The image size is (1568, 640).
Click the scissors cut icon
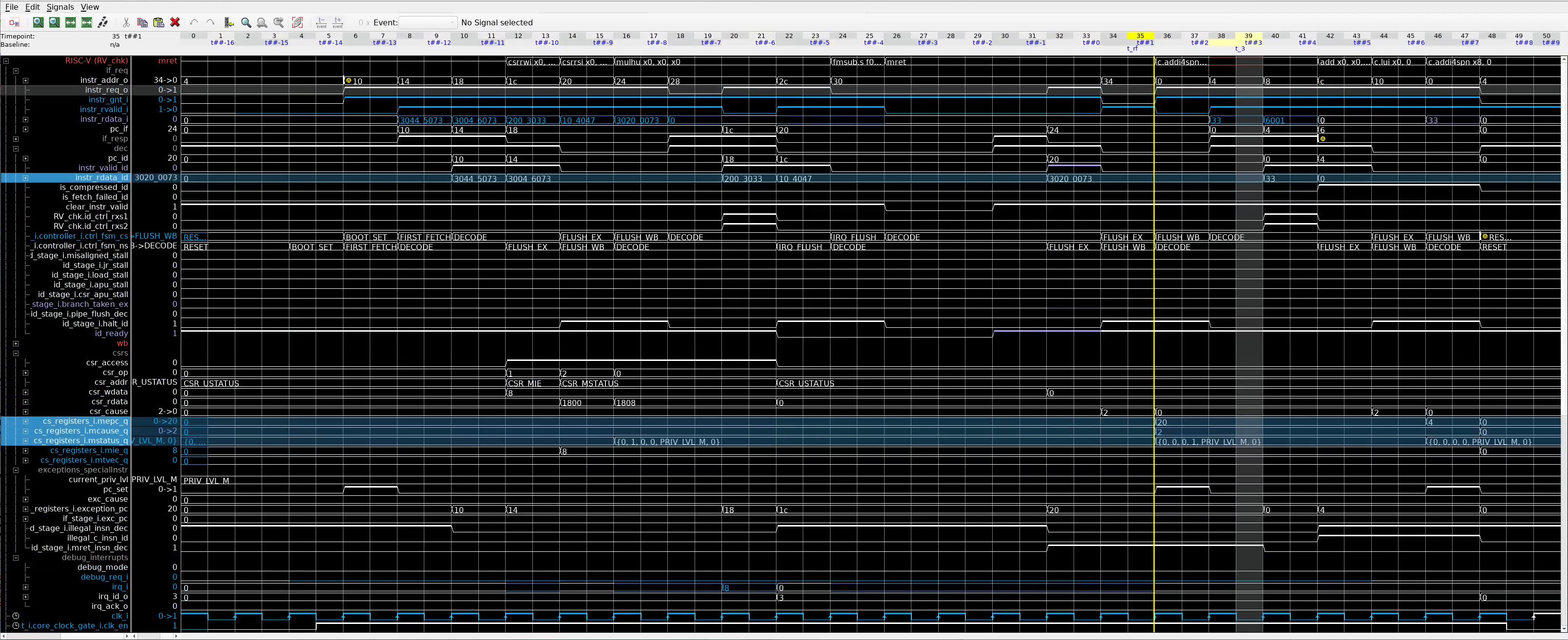point(126,22)
